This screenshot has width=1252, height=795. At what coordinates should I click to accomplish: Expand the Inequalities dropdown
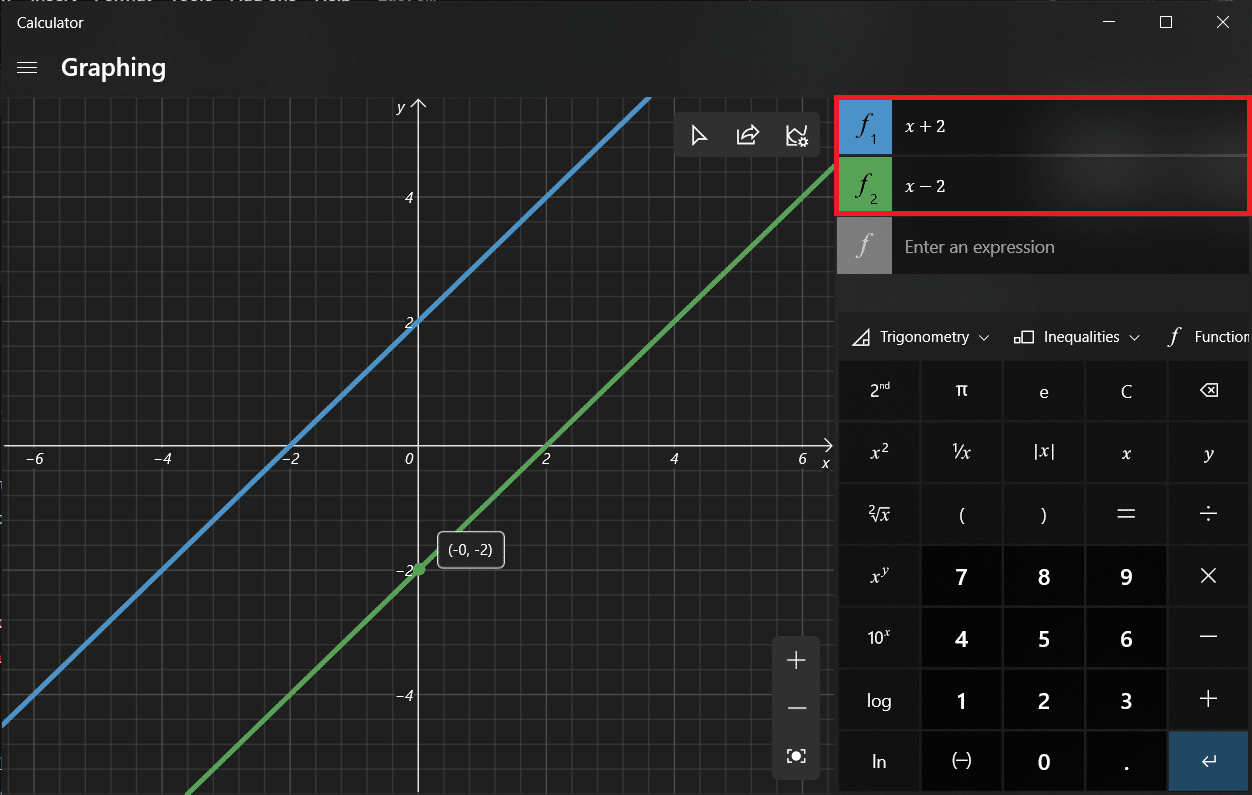(1077, 337)
